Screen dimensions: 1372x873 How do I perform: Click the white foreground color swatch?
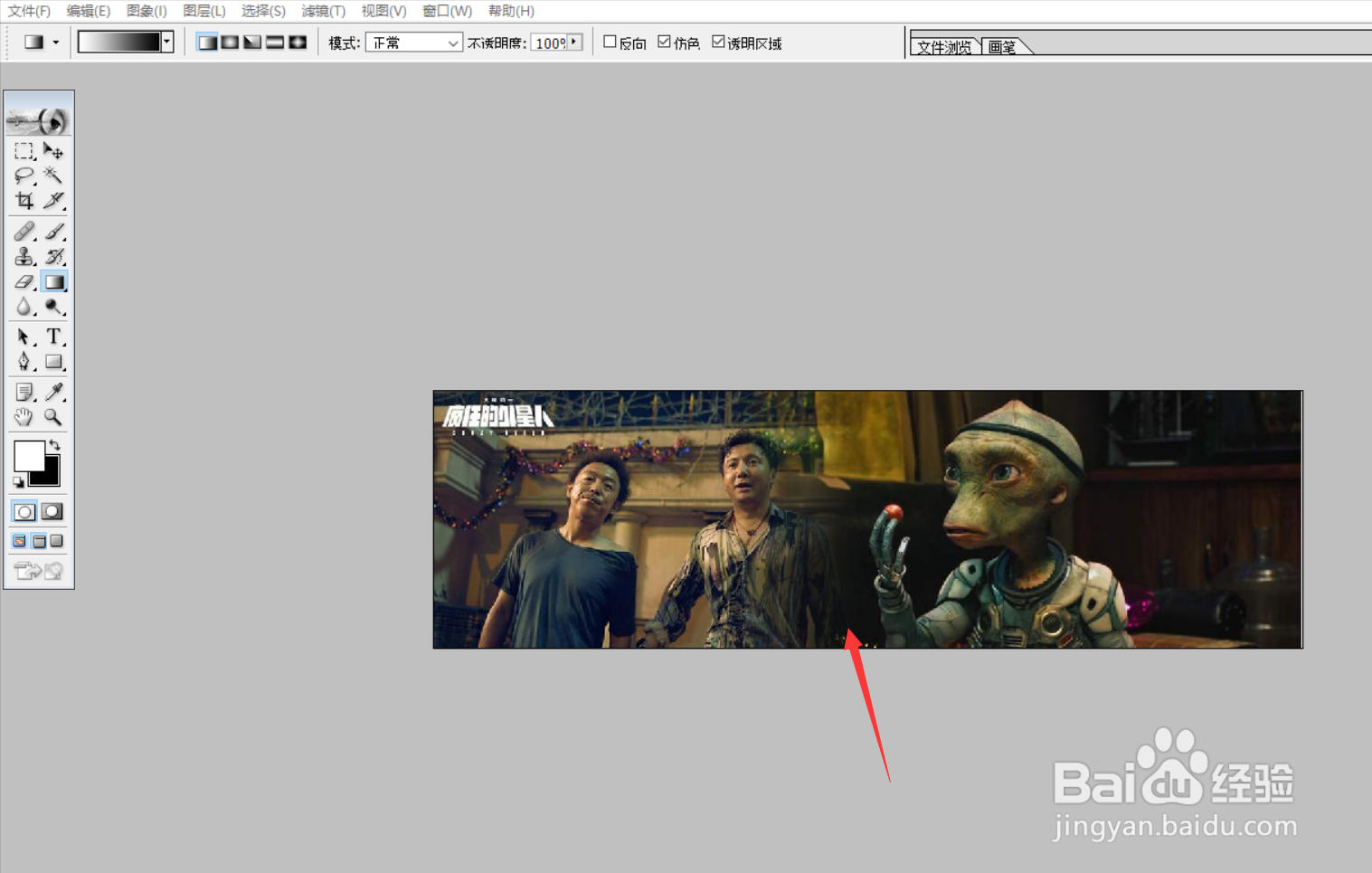(x=27, y=454)
